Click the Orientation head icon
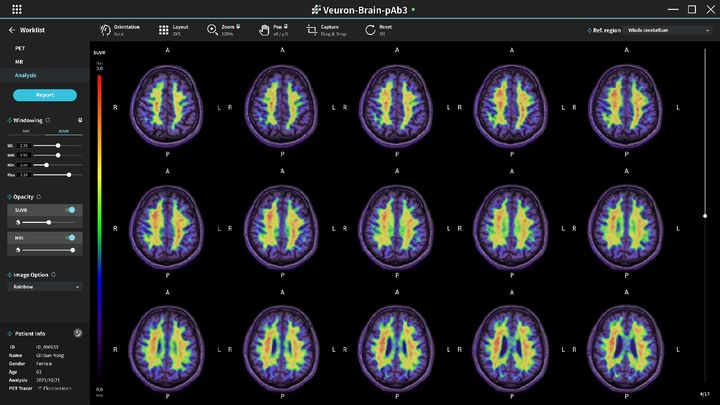 point(105,30)
